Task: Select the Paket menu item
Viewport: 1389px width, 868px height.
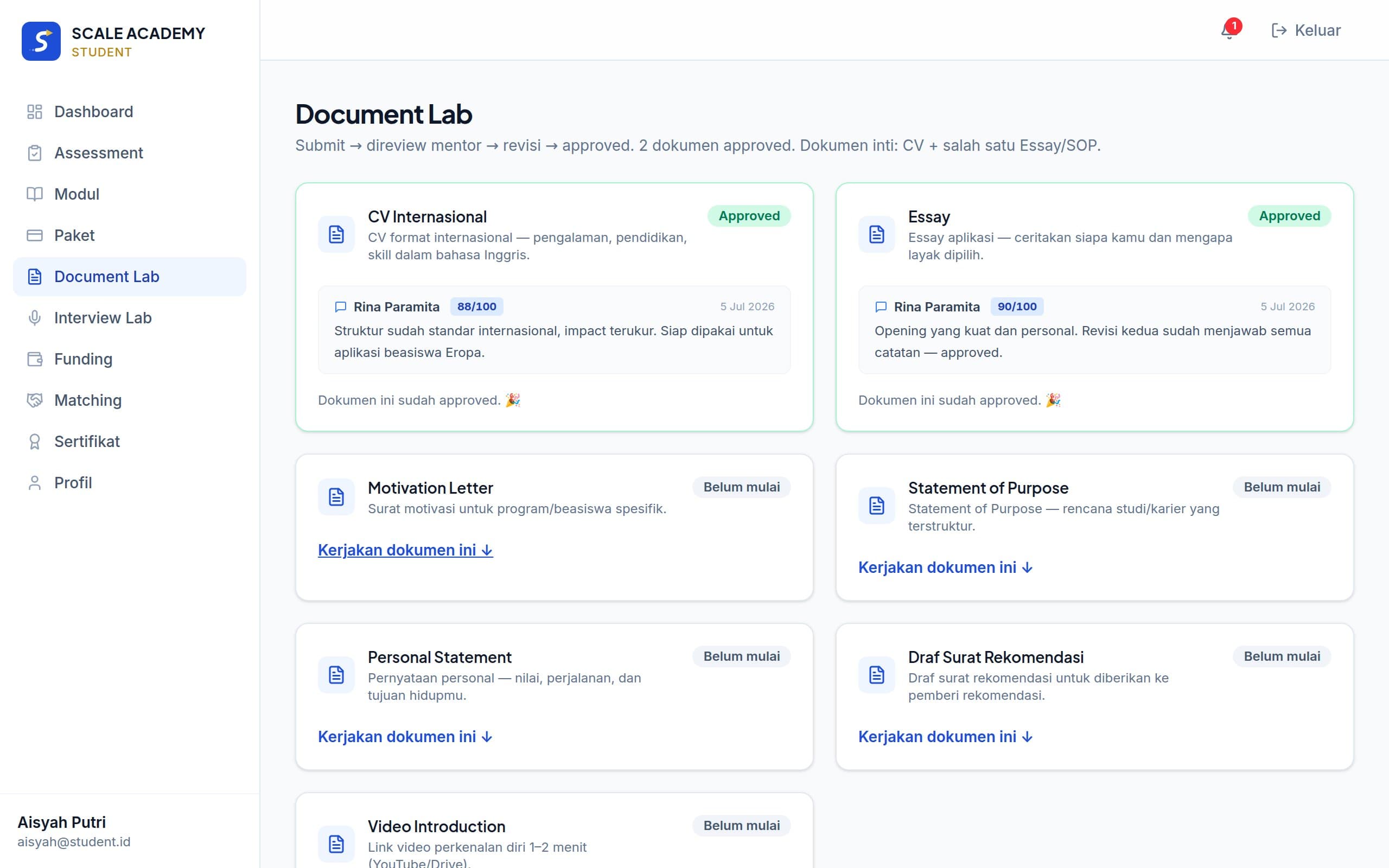Action: pyautogui.click(x=130, y=235)
